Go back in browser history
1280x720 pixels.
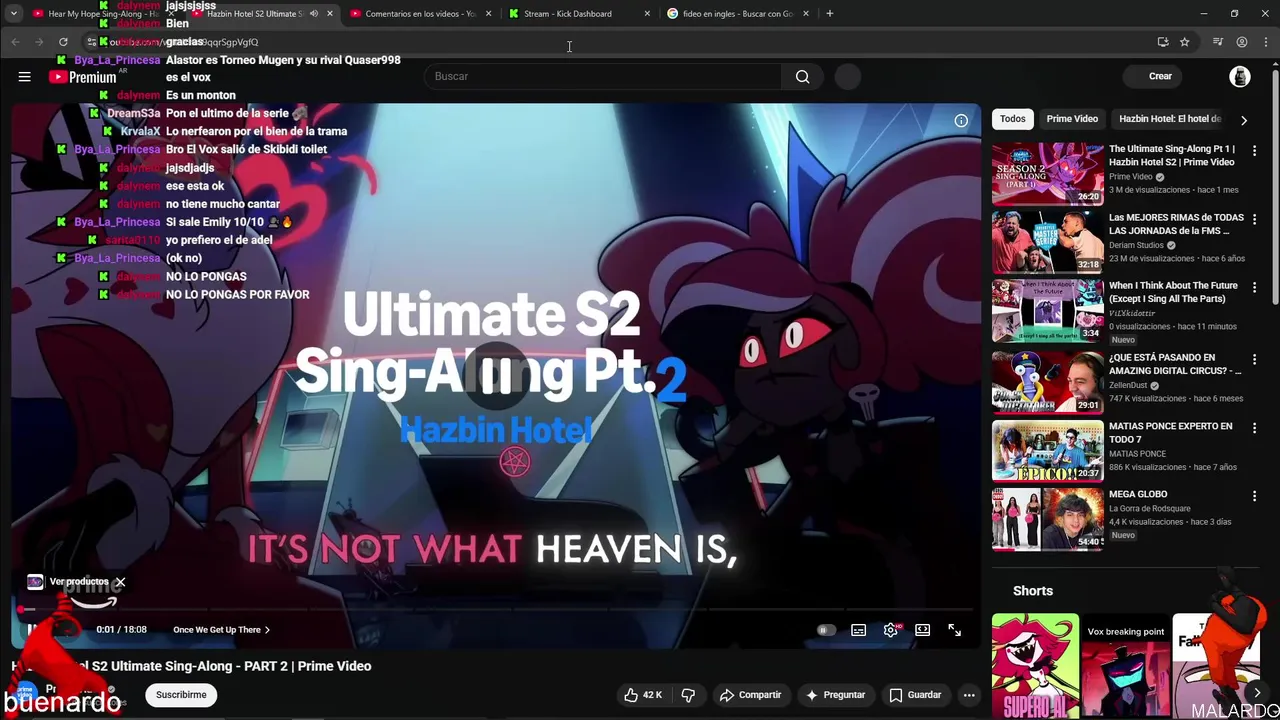pyautogui.click(x=15, y=42)
